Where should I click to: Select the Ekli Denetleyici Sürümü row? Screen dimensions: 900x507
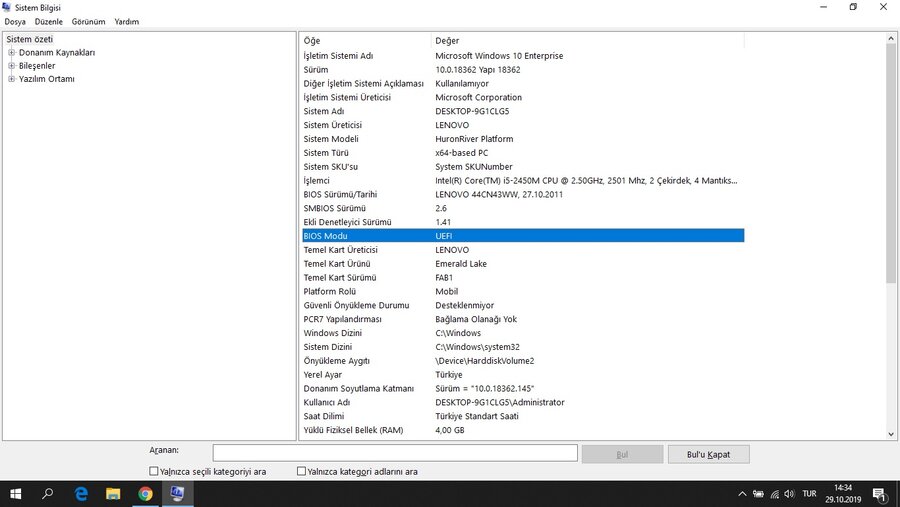point(523,222)
